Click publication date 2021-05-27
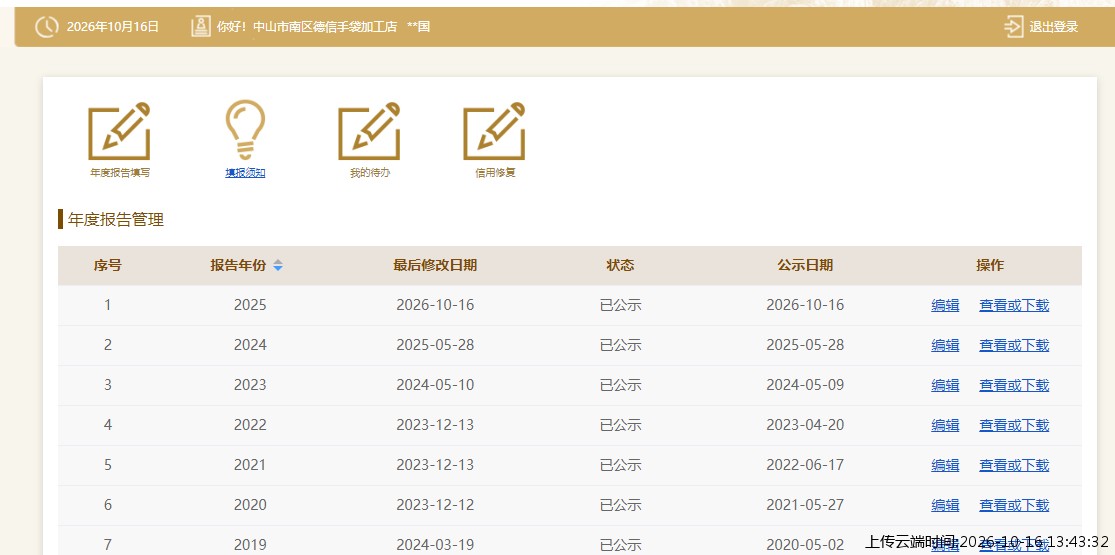Screen dimensions: 1115x555 805,505
